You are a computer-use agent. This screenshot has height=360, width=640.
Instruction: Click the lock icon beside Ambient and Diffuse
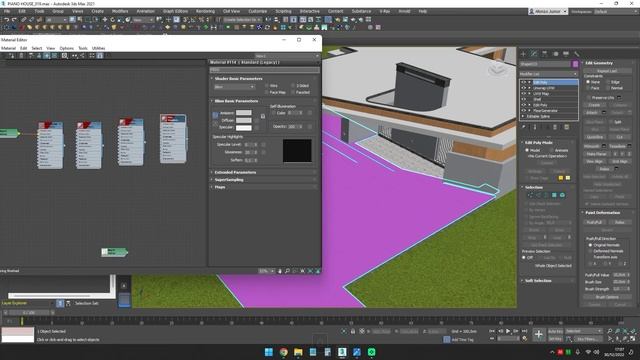pos(262,116)
